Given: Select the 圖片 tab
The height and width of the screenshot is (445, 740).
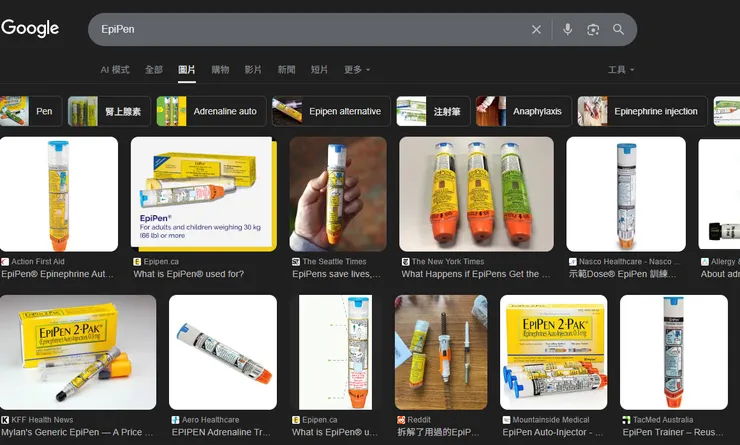Looking at the screenshot, I should click(186, 70).
